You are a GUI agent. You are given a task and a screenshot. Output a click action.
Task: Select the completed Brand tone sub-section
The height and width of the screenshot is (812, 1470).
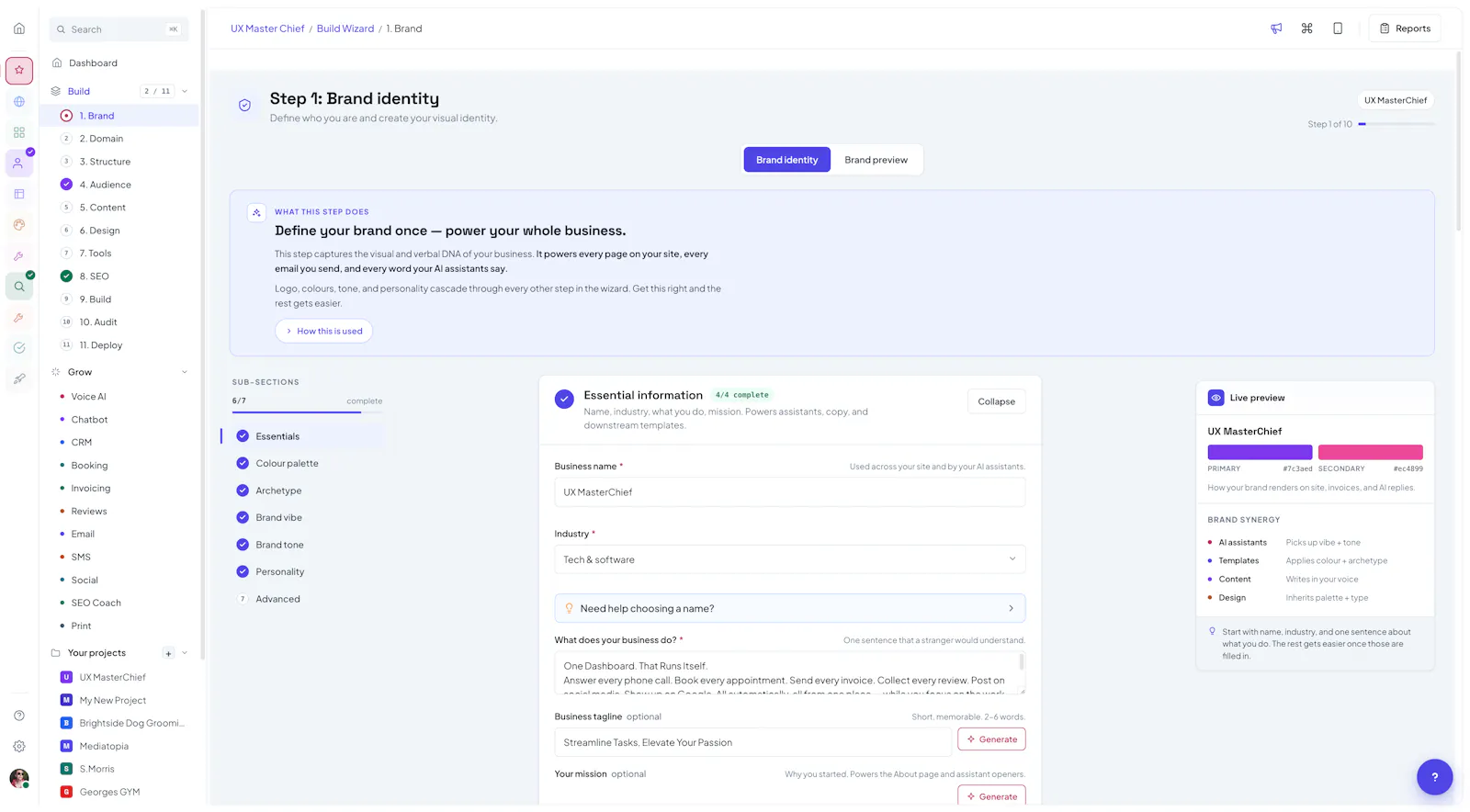(x=303, y=545)
